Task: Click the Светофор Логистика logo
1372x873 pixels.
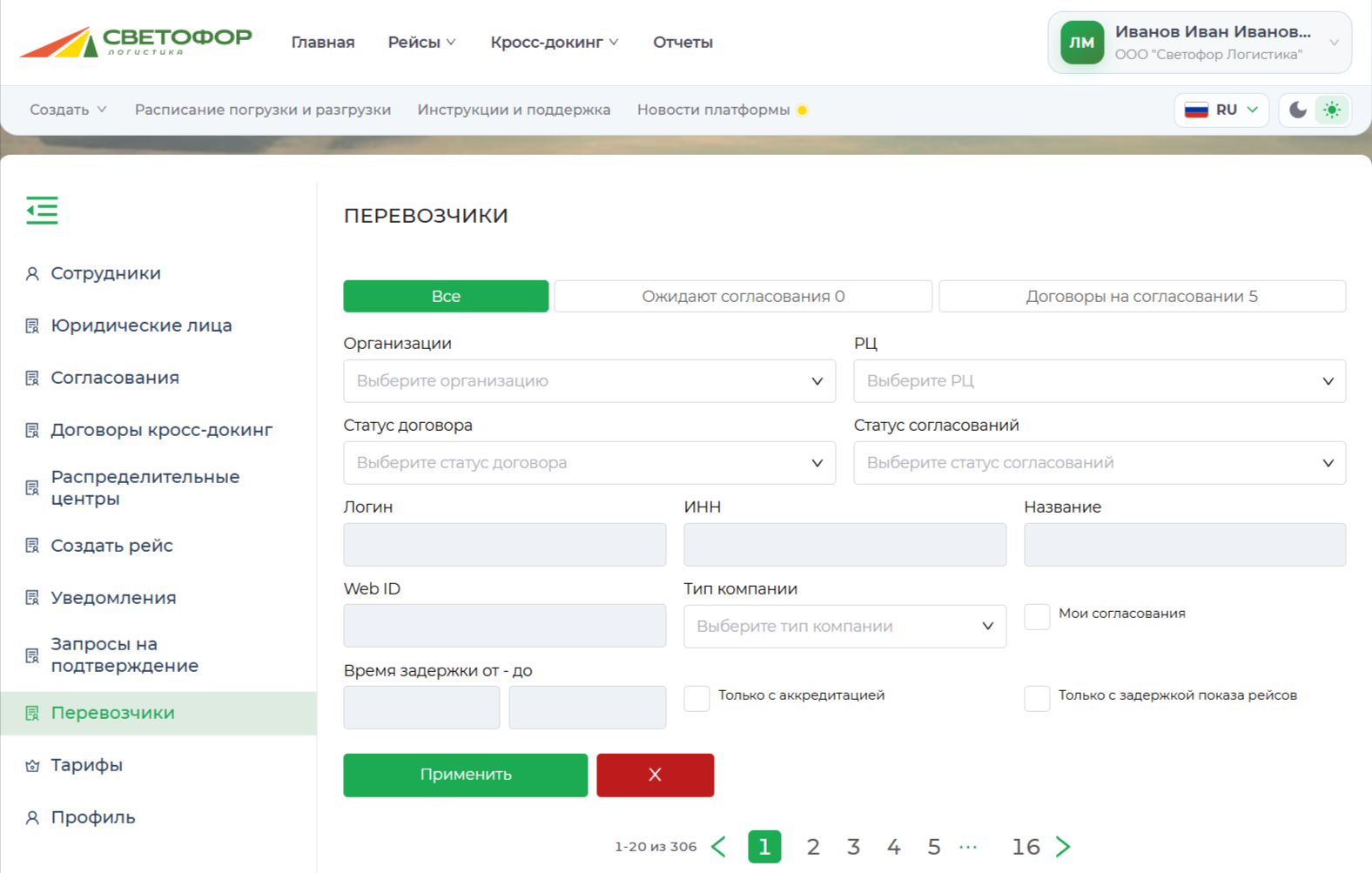Action: pyautogui.click(x=136, y=42)
